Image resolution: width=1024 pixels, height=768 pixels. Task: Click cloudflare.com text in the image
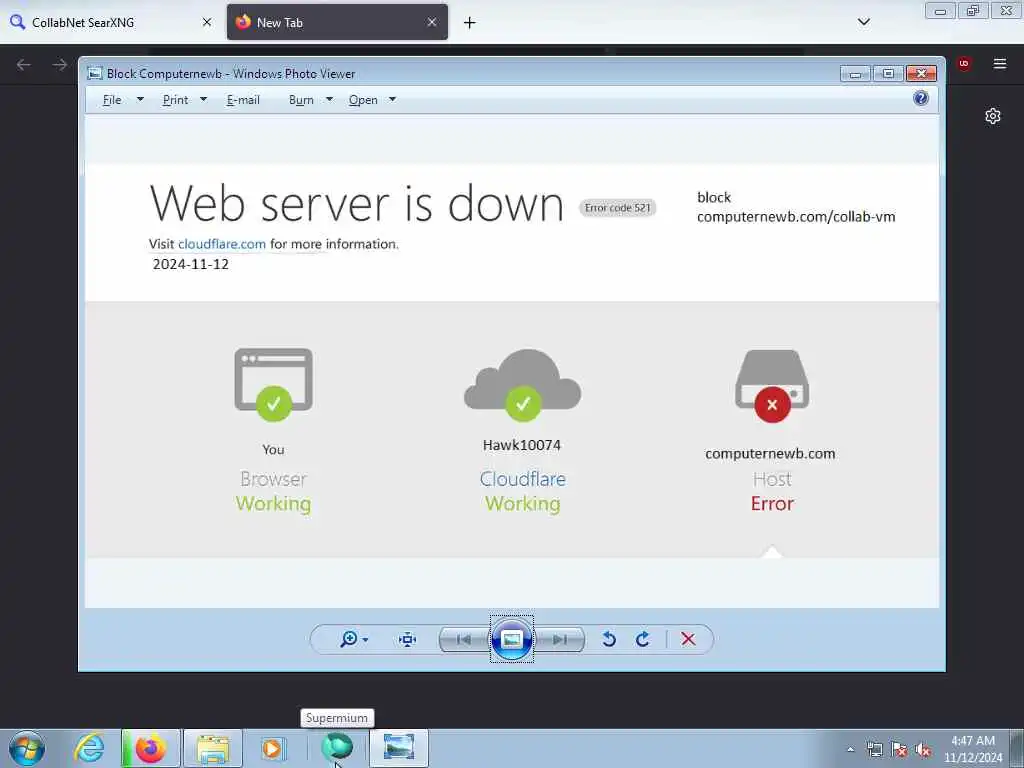click(222, 244)
